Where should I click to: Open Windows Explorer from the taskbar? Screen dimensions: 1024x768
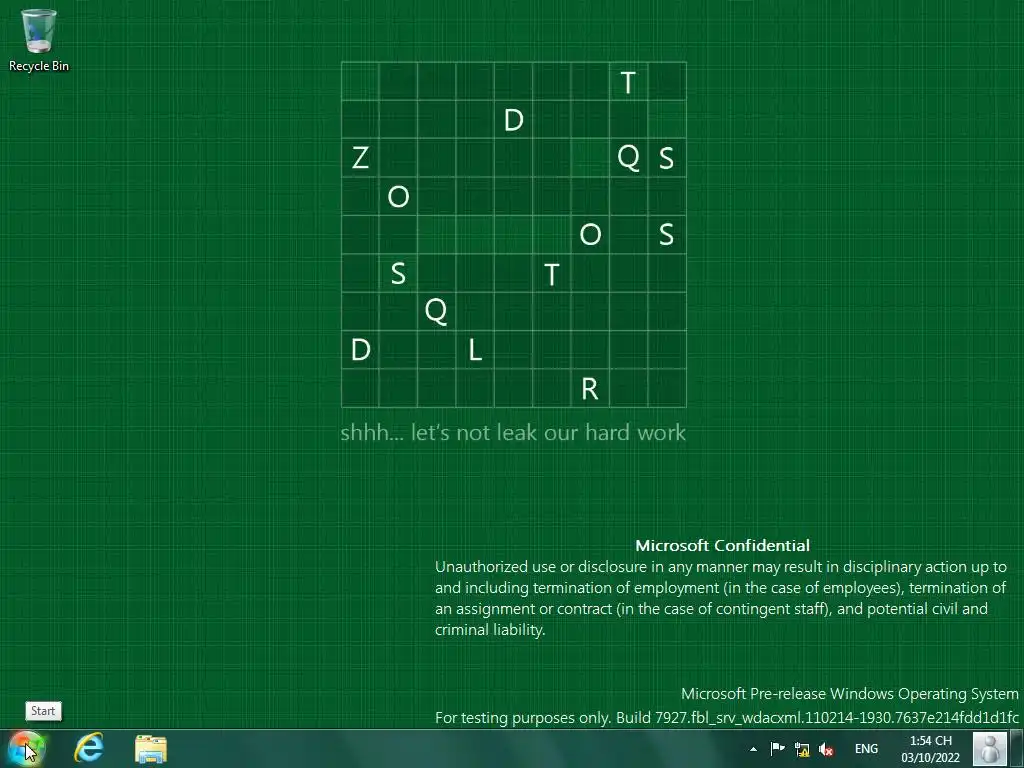151,748
